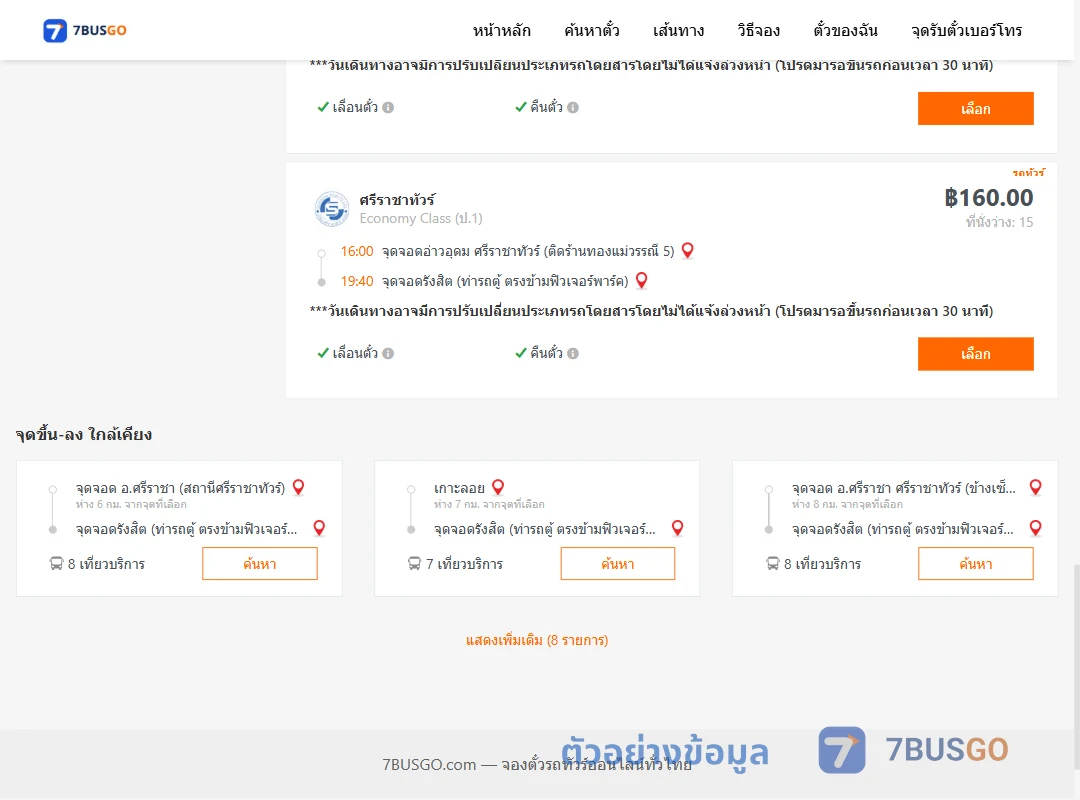
Task: Click the ฿160.00 price text
Action: [x=988, y=198]
